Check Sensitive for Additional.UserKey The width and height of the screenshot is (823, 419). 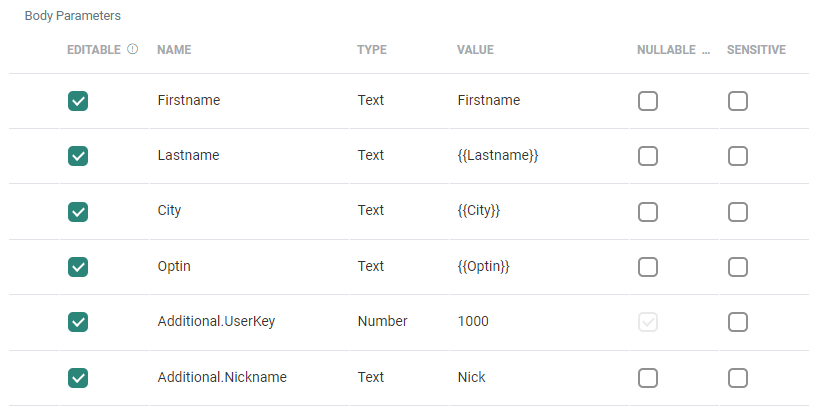pyautogui.click(x=738, y=322)
